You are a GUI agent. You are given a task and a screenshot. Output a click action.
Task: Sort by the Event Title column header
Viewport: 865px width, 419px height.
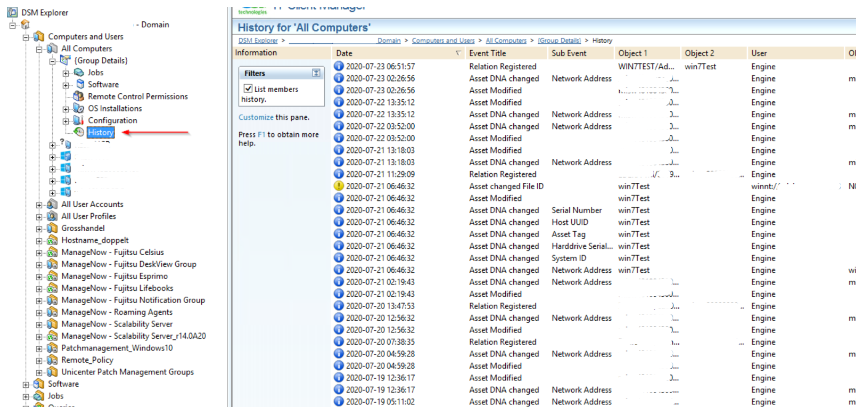490,52
